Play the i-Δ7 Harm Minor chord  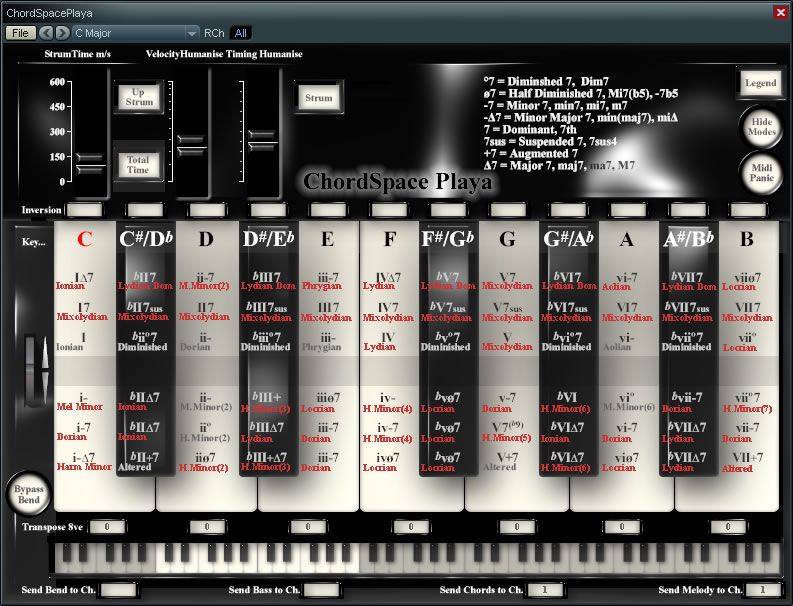pos(84,462)
